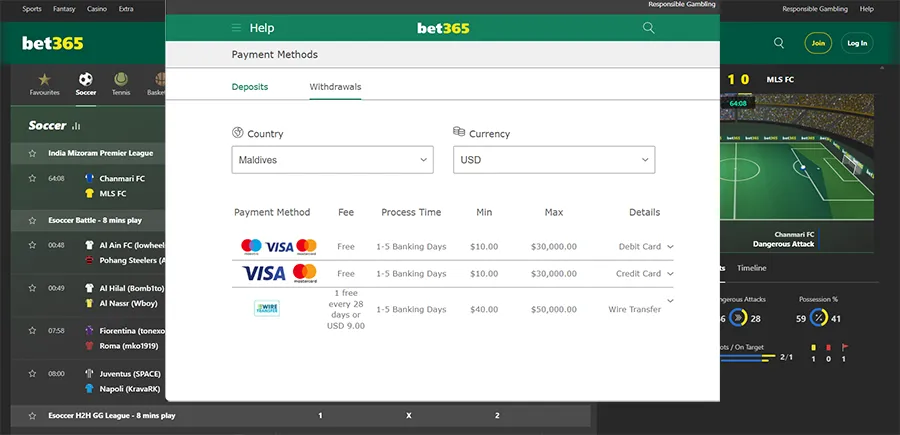Image resolution: width=900 pixels, height=435 pixels.
Task: Click the Al Nassr yellow shirt icon
Action: coord(90,303)
